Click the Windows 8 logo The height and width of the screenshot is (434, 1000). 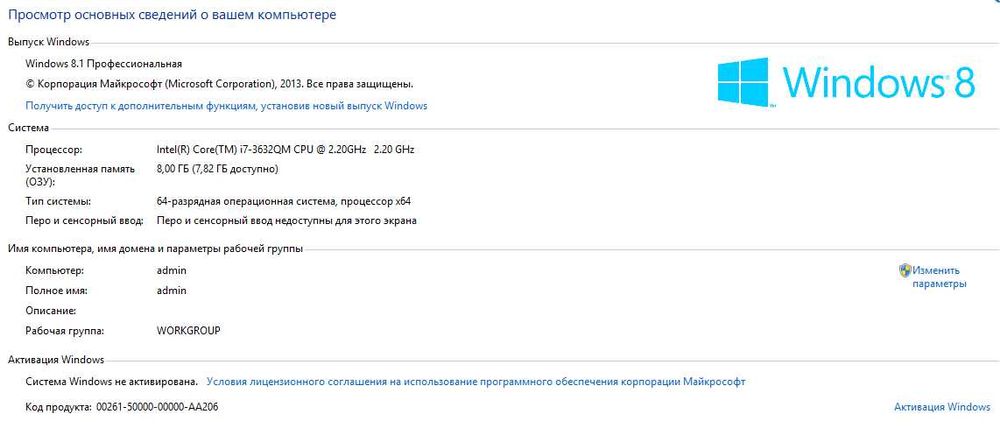click(x=845, y=82)
